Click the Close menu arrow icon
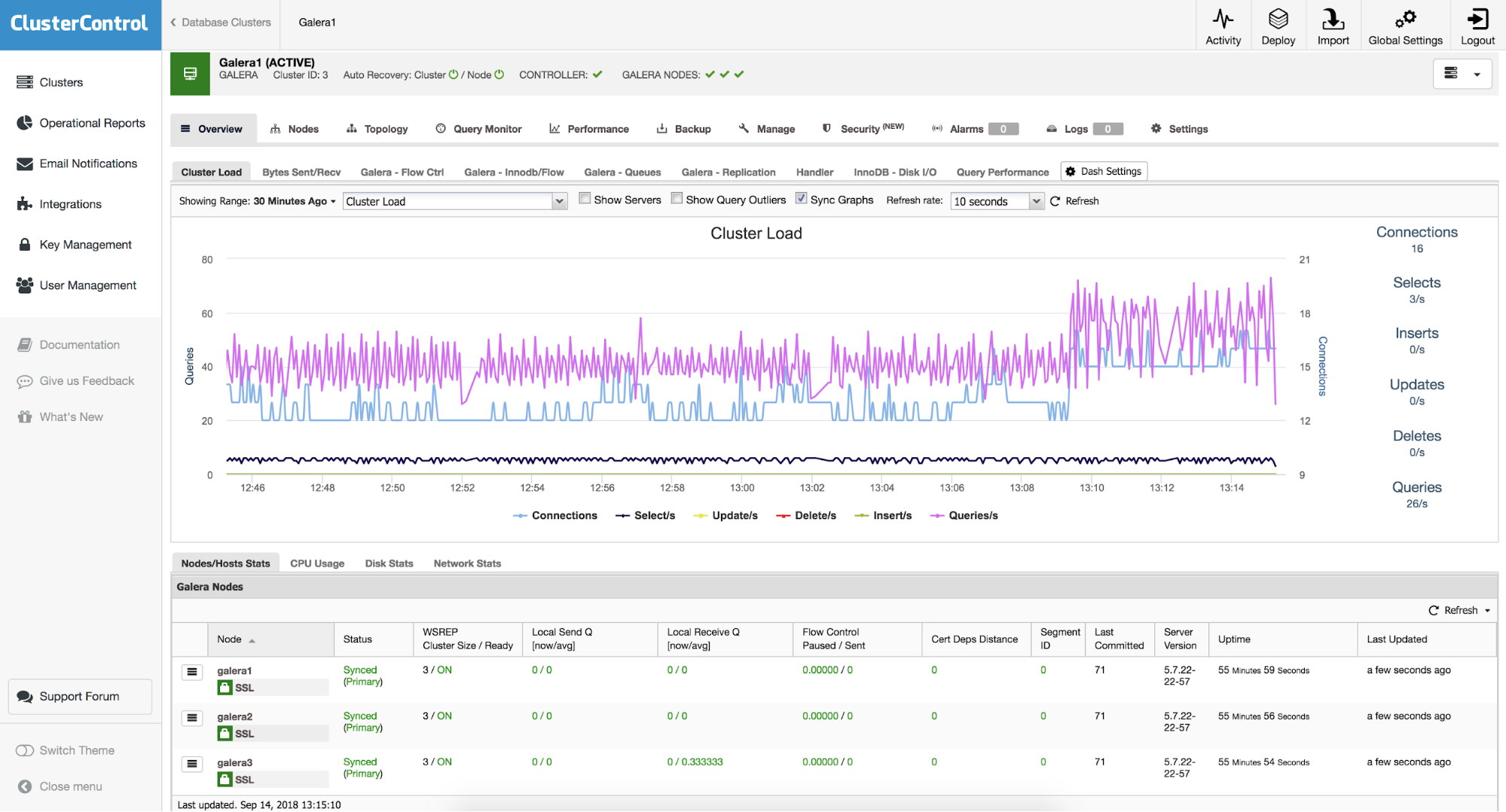 click(25, 786)
